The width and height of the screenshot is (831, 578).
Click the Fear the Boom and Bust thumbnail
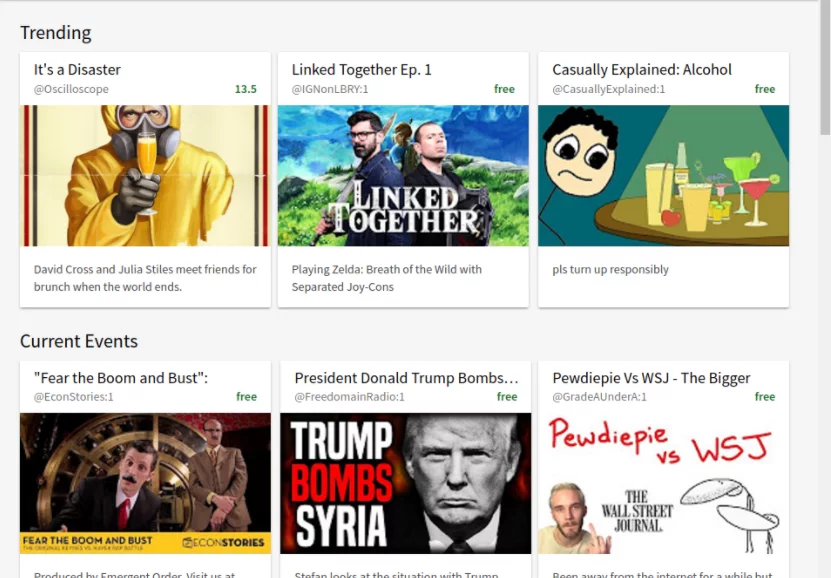(145, 484)
